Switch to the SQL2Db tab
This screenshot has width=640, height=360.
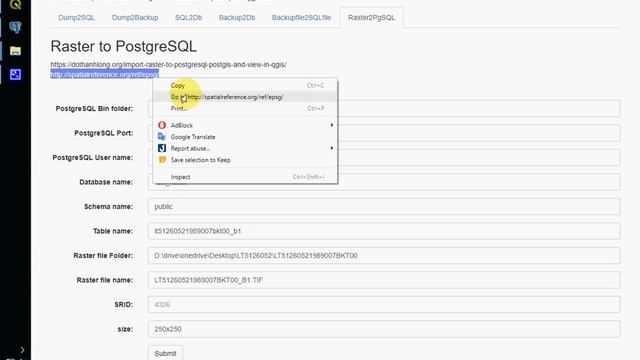tap(189, 18)
